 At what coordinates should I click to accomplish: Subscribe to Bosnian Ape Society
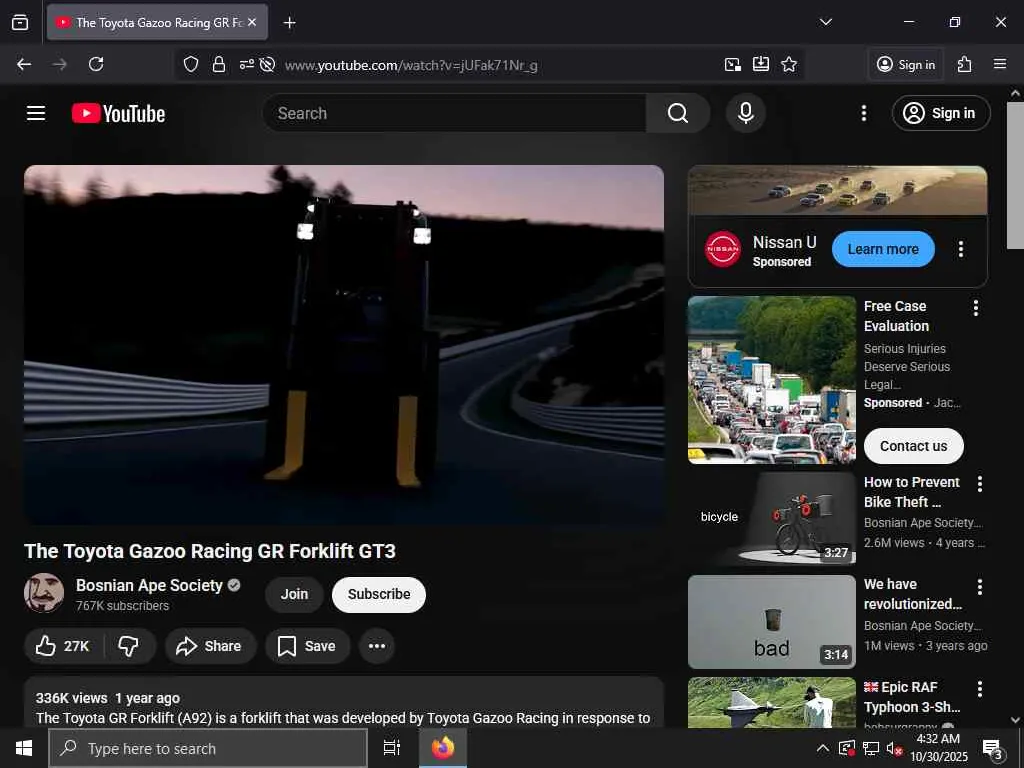379,594
